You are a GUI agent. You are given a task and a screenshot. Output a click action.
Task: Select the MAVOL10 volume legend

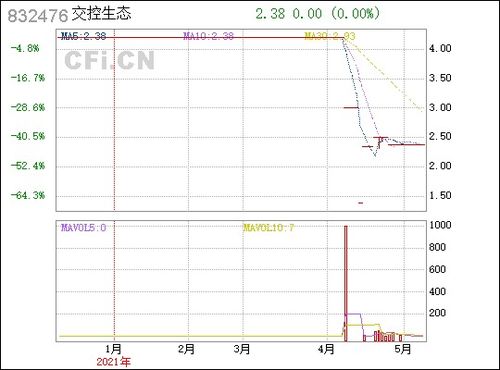coord(269,228)
